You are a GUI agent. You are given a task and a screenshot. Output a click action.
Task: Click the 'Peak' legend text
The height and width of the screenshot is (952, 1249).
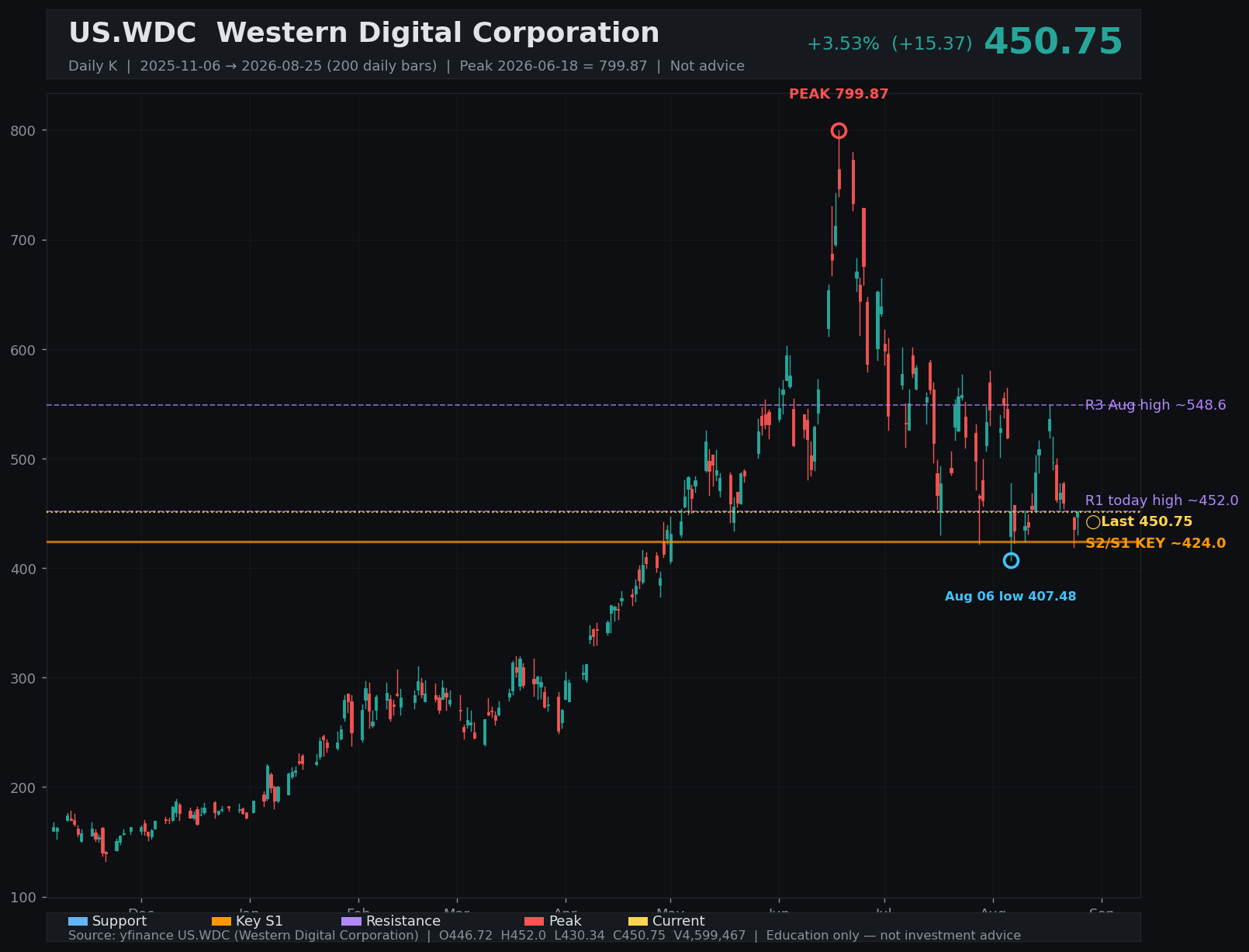[x=565, y=921]
